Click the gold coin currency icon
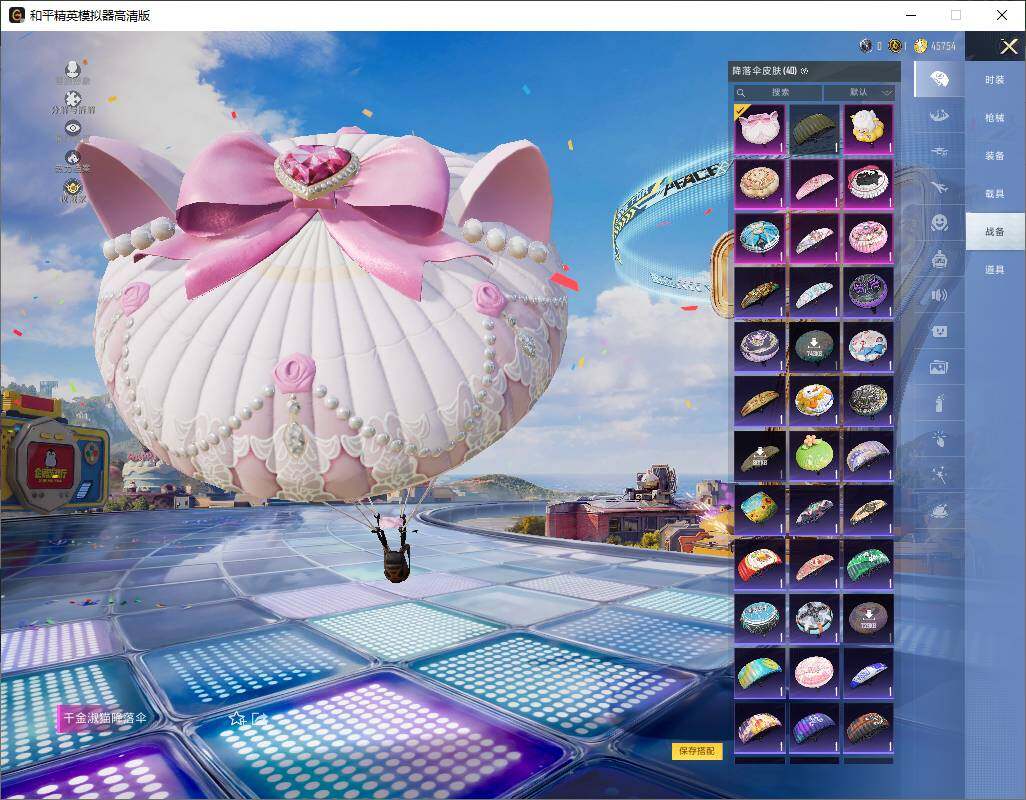This screenshot has height=800, width=1026. 920,46
